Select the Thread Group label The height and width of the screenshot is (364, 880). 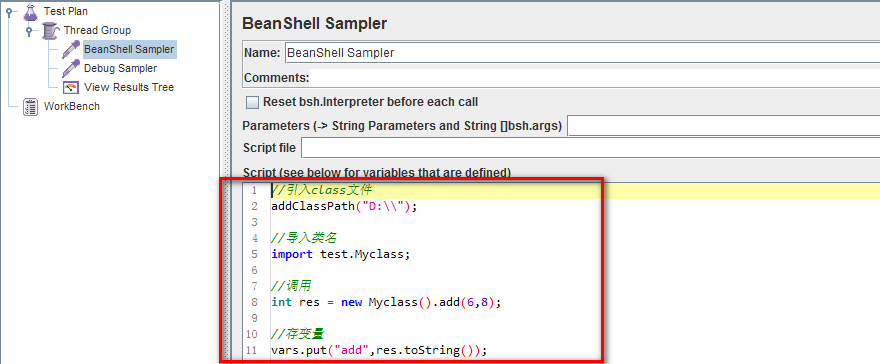(x=97, y=30)
